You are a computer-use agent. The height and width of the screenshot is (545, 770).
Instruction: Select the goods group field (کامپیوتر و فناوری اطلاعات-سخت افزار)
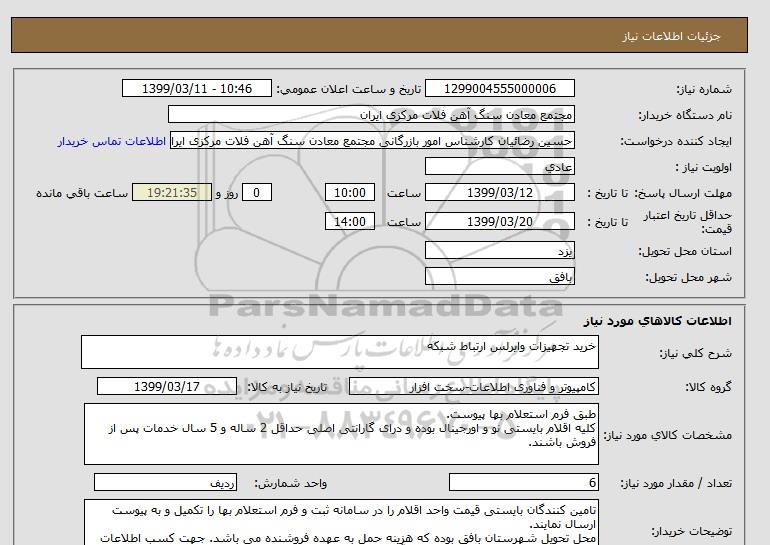point(474,387)
